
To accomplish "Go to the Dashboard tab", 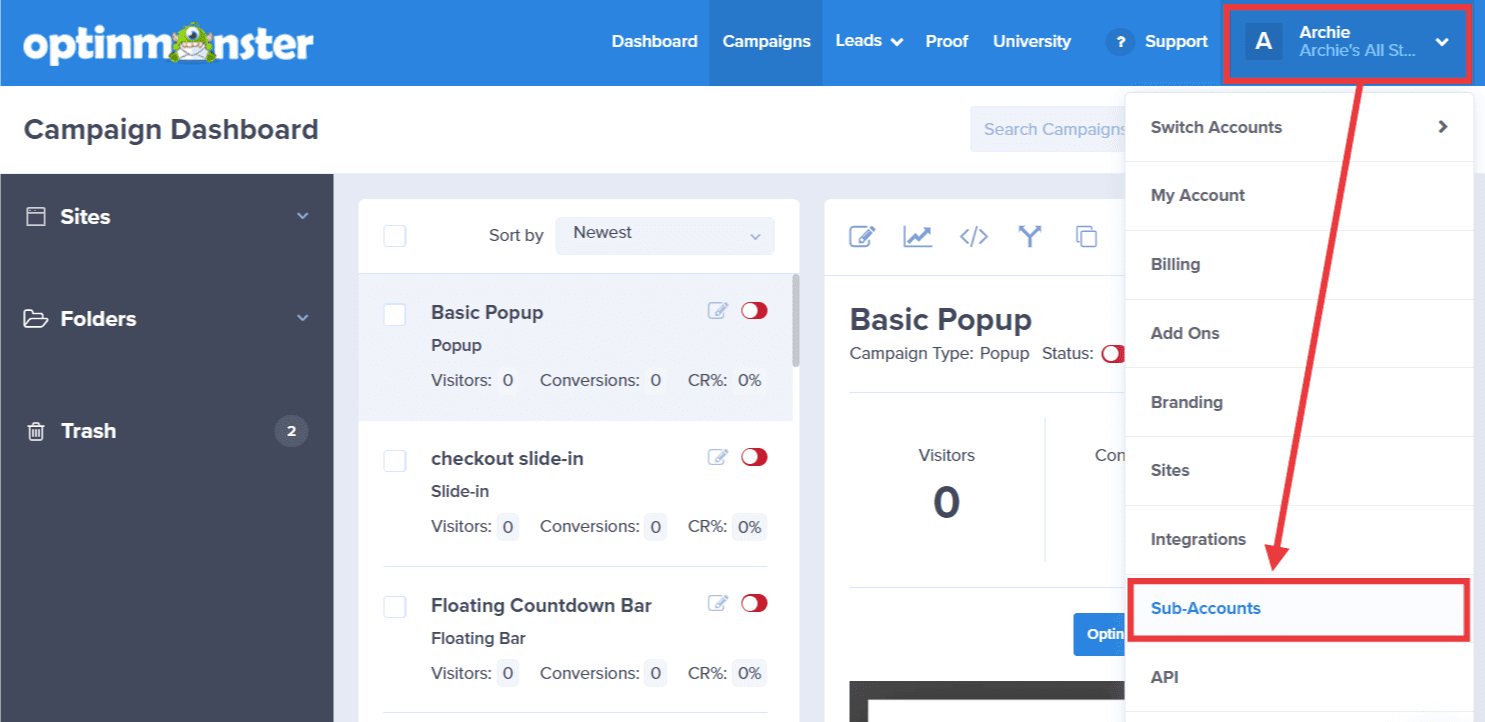I will 654,42.
